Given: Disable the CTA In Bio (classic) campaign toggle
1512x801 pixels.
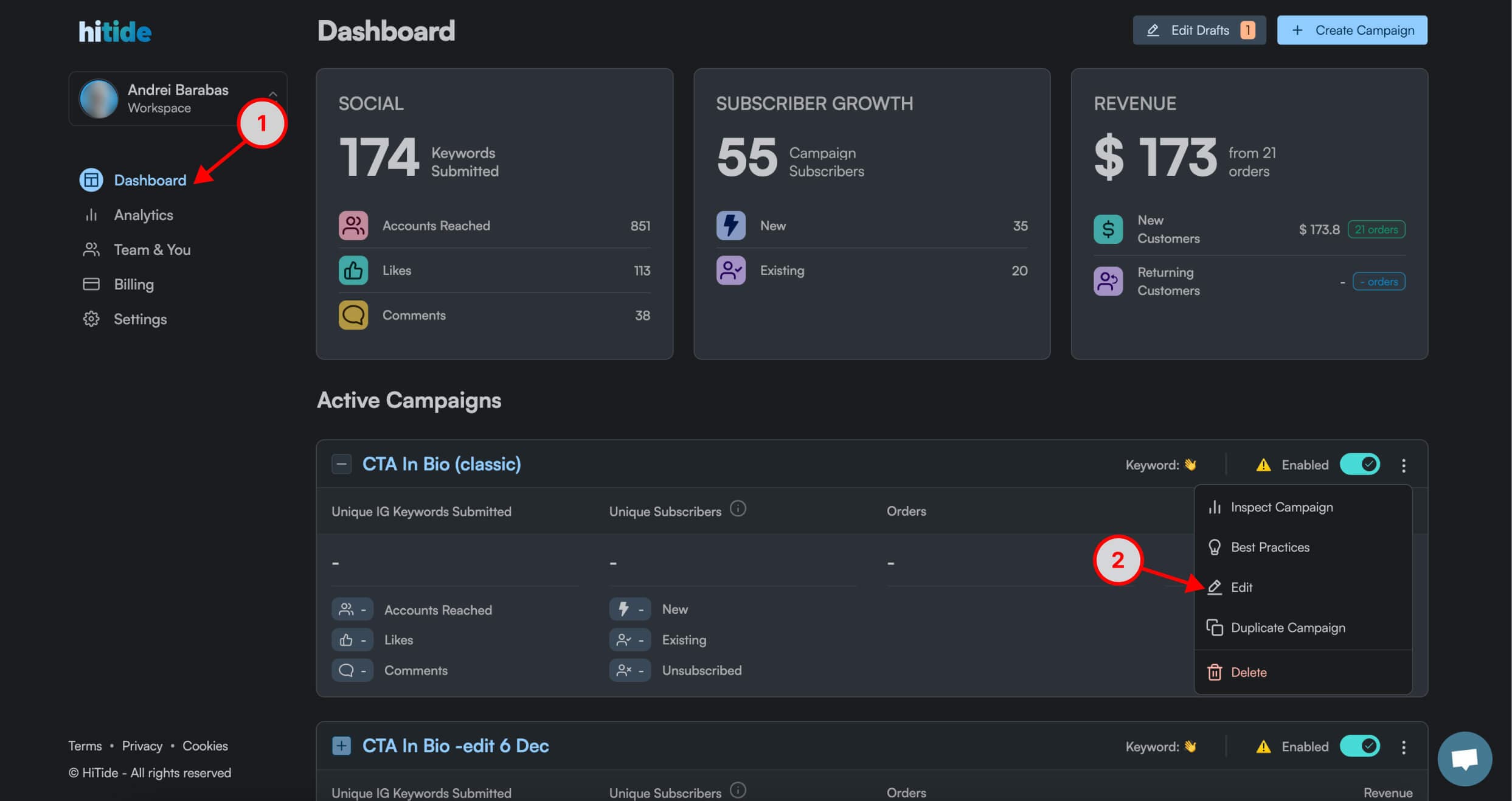Looking at the screenshot, I should [x=1360, y=465].
